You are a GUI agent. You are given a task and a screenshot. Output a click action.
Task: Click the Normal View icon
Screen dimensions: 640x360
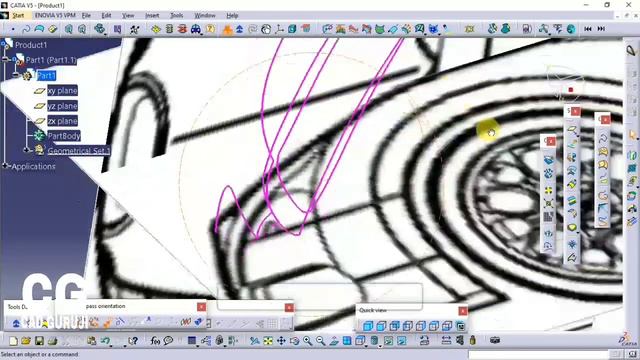[334, 341]
